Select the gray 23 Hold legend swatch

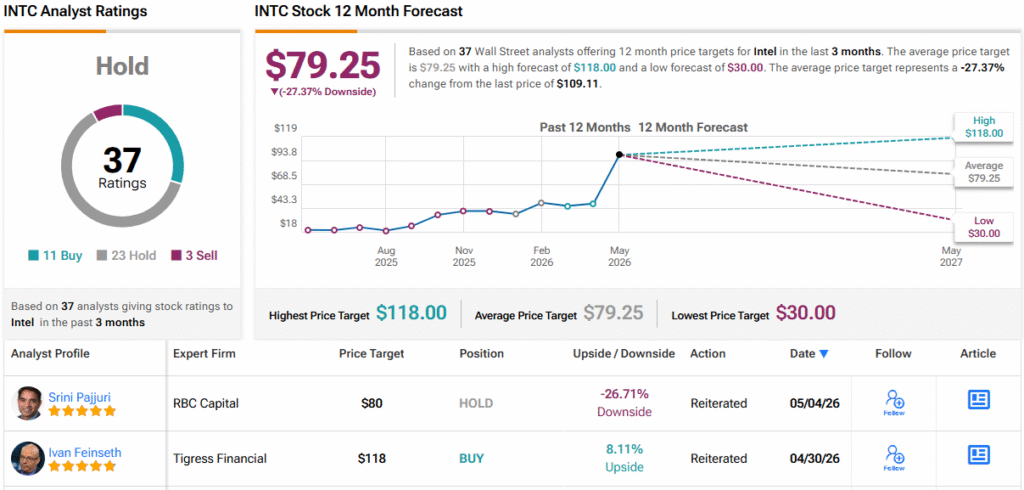(102, 256)
